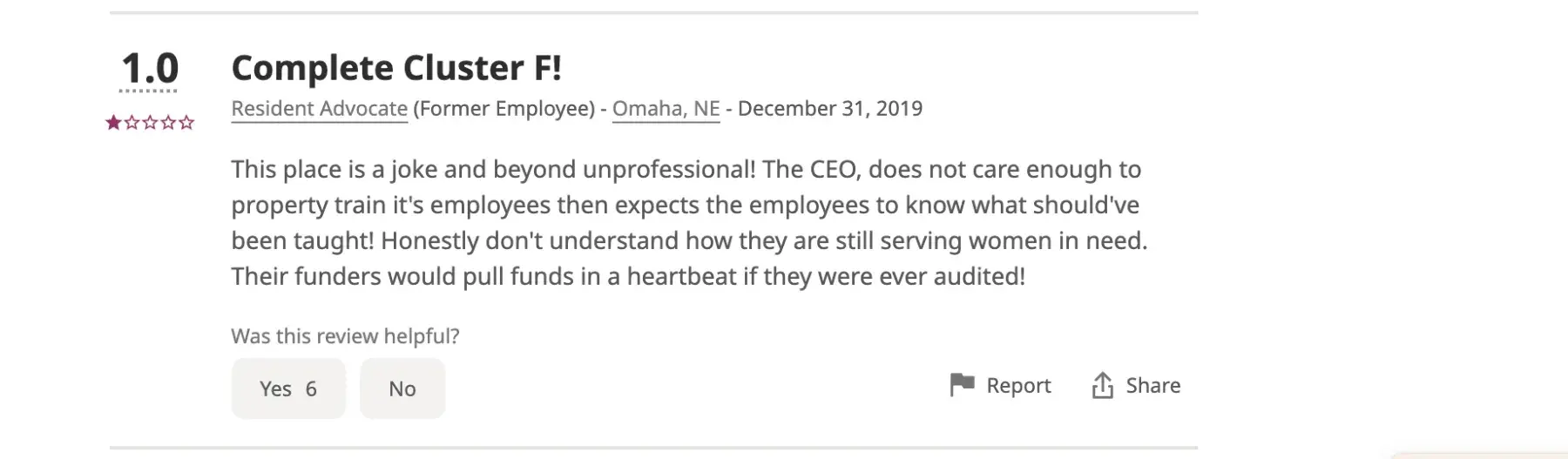1568x459 pixels.
Task: Click the divider line below the review
Action: point(653,448)
